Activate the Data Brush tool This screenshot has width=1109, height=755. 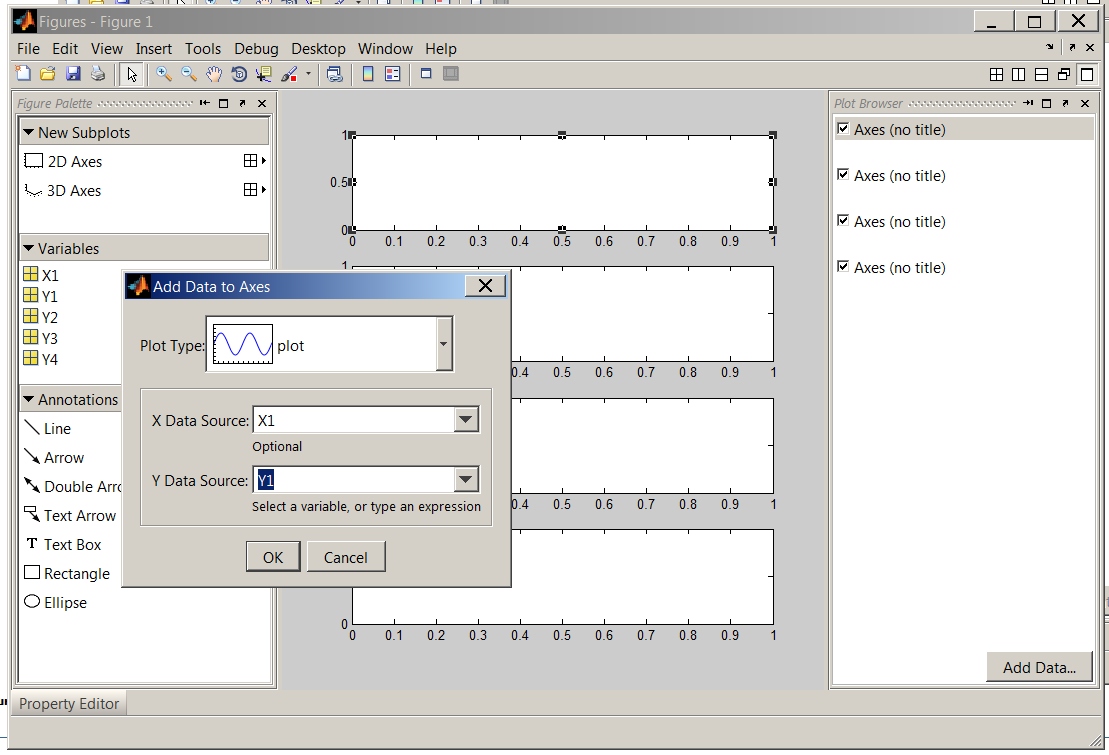288,73
